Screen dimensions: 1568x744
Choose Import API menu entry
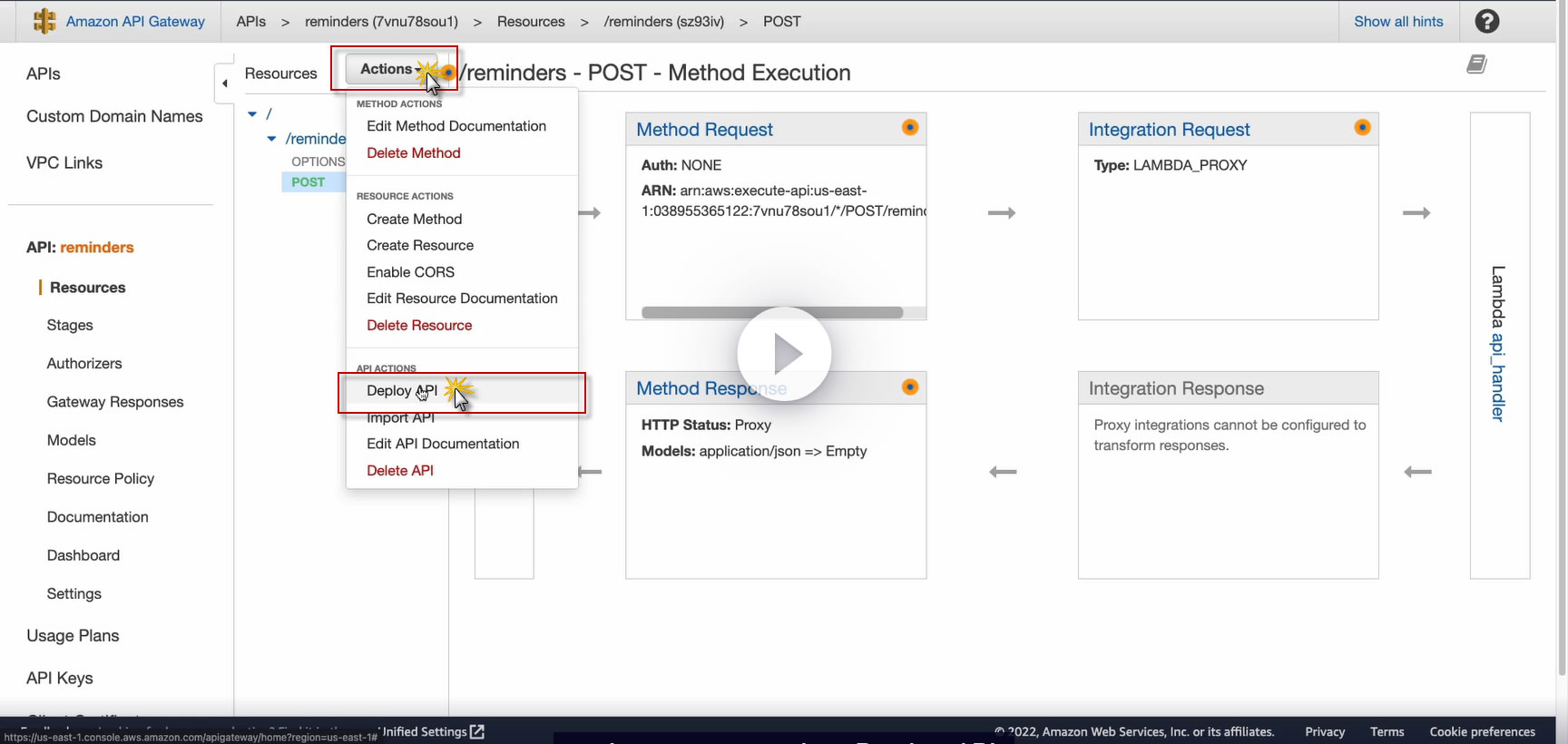click(401, 418)
